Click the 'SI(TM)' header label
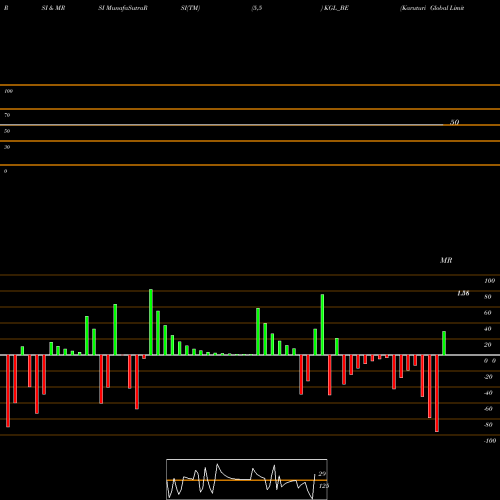This screenshot has width=500, height=500. point(190,8)
